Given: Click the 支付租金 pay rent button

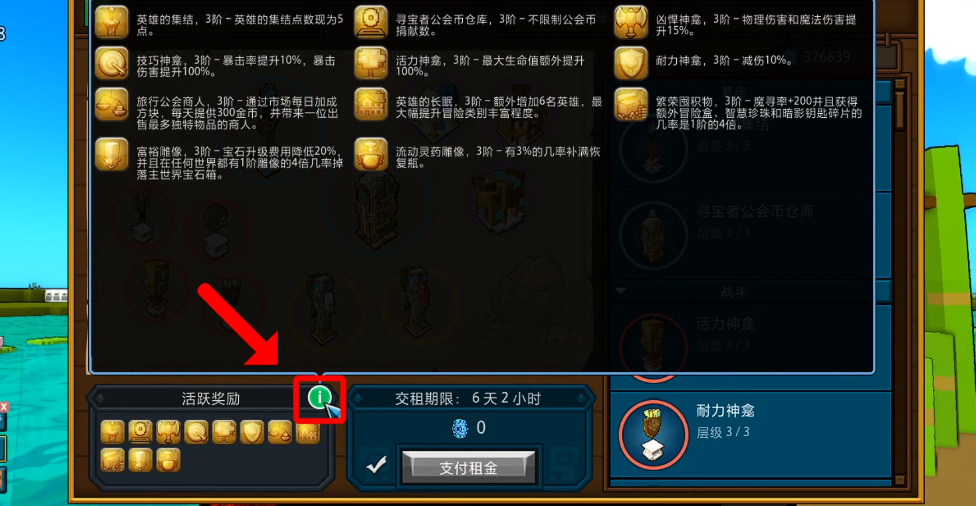Looking at the screenshot, I should (x=469, y=467).
